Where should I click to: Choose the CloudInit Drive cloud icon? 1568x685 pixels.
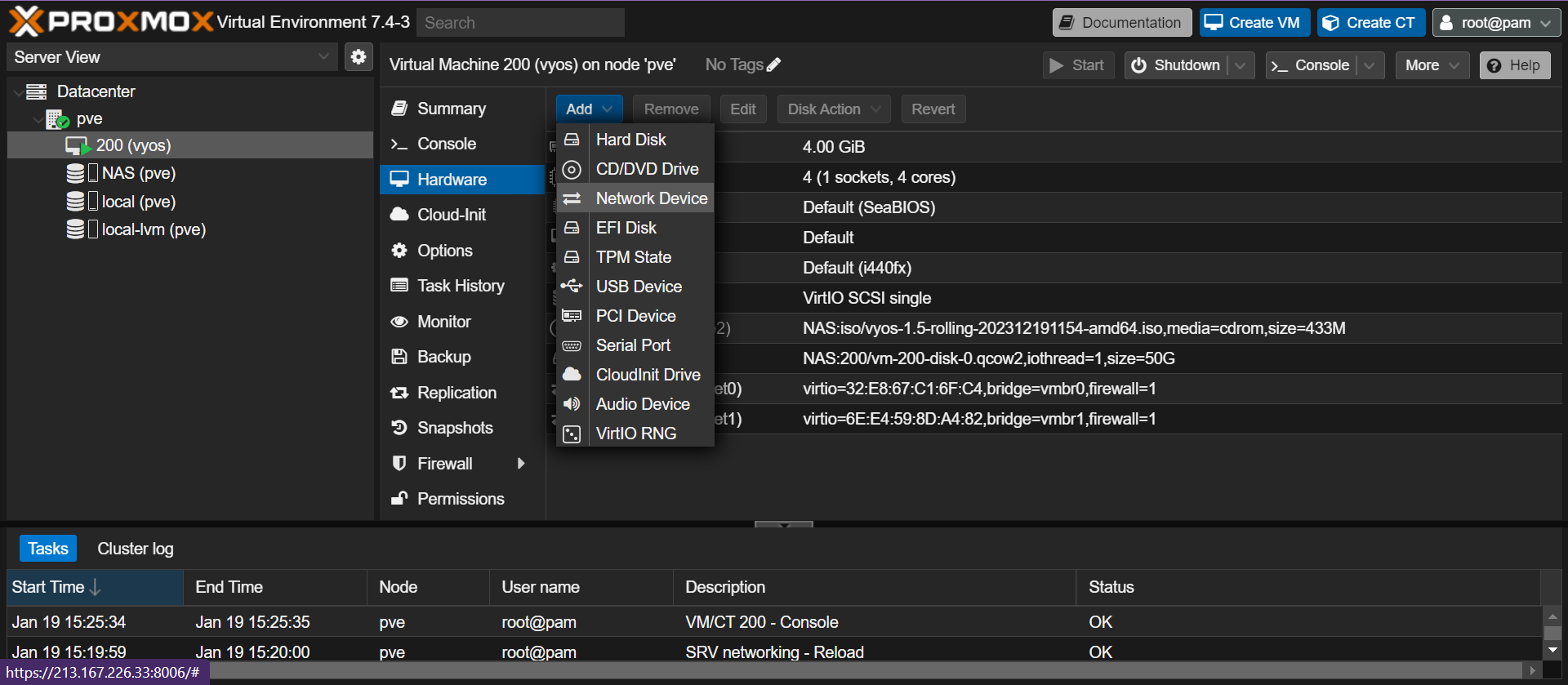coord(572,374)
